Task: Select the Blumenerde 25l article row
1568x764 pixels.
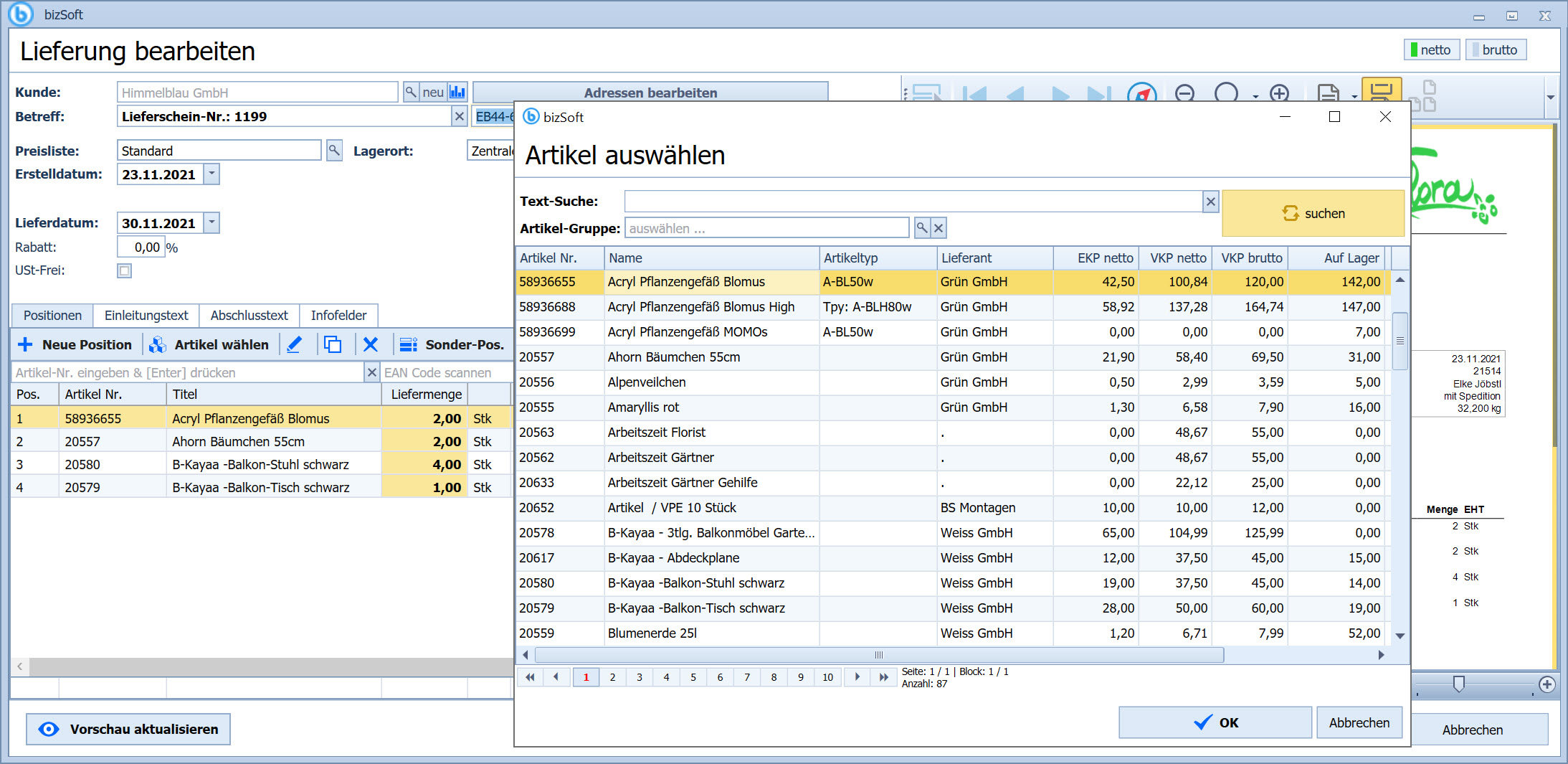Action: (x=953, y=633)
